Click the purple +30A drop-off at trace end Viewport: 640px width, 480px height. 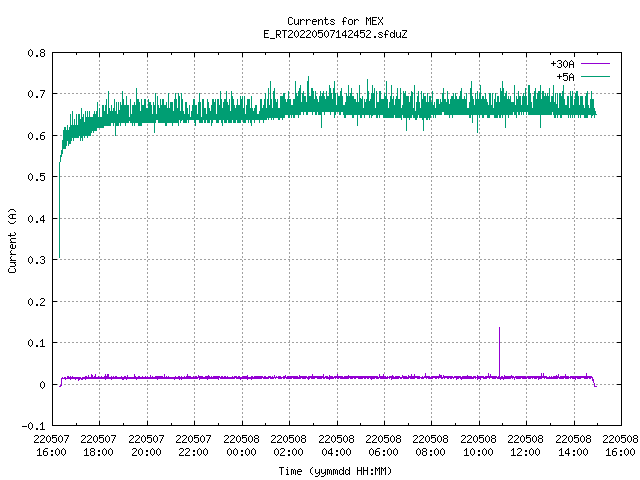[594, 383]
